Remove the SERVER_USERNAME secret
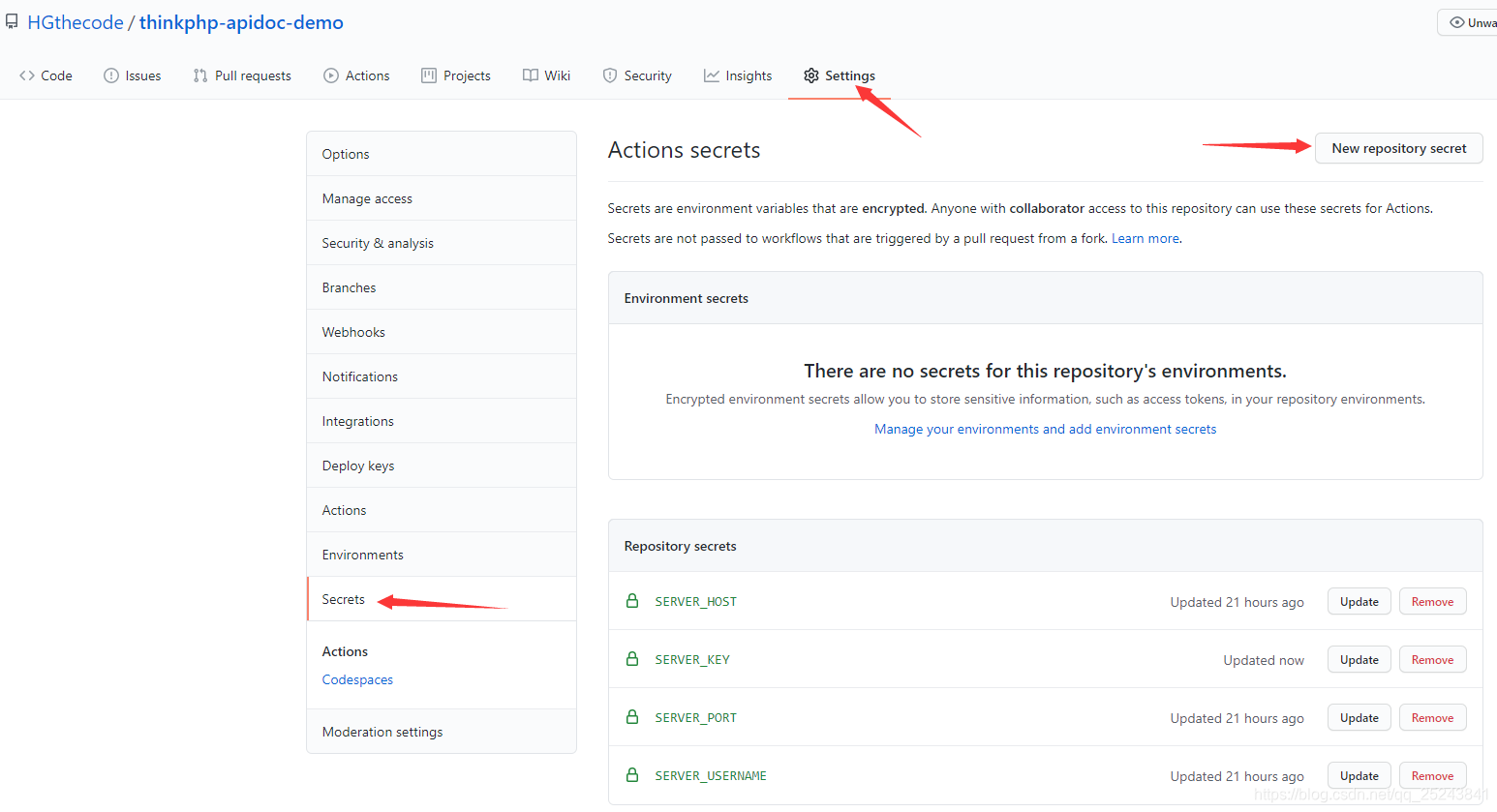 [1432, 775]
